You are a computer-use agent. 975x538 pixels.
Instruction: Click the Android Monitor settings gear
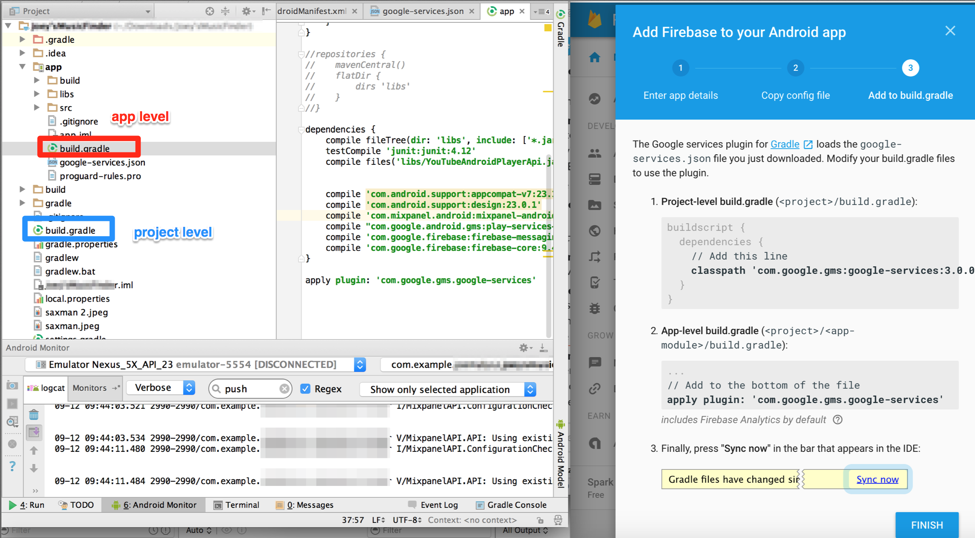click(x=524, y=348)
